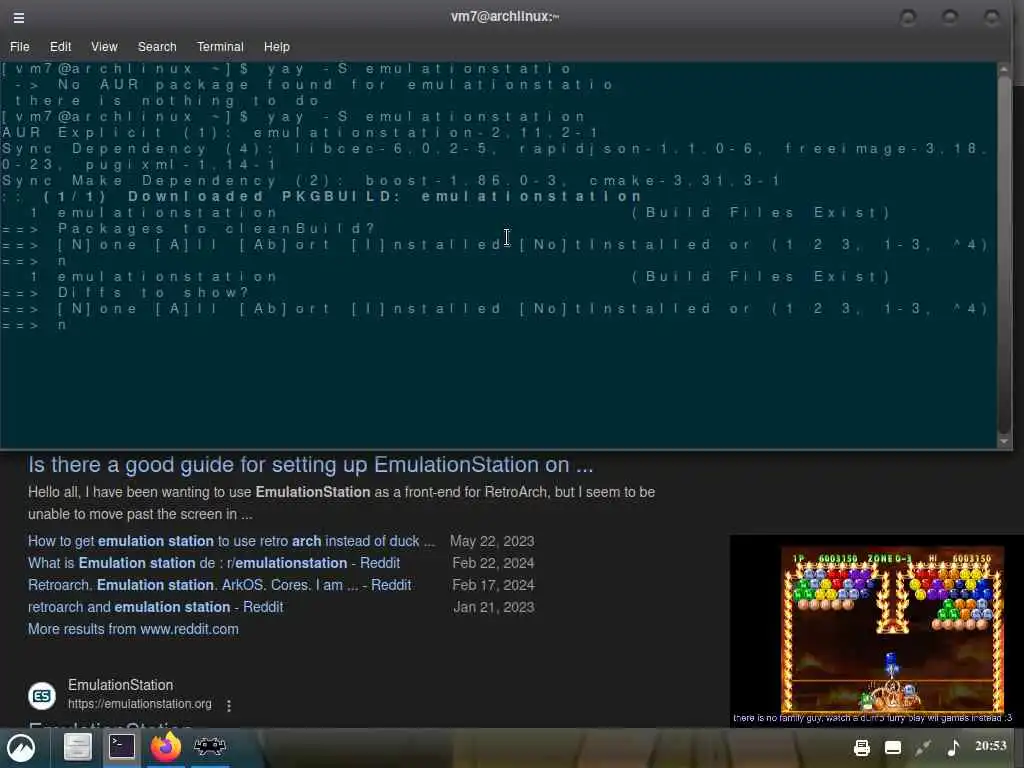
Task: Click 'More results from www.reddit.com'
Action: pyautogui.click(x=133, y=629)
